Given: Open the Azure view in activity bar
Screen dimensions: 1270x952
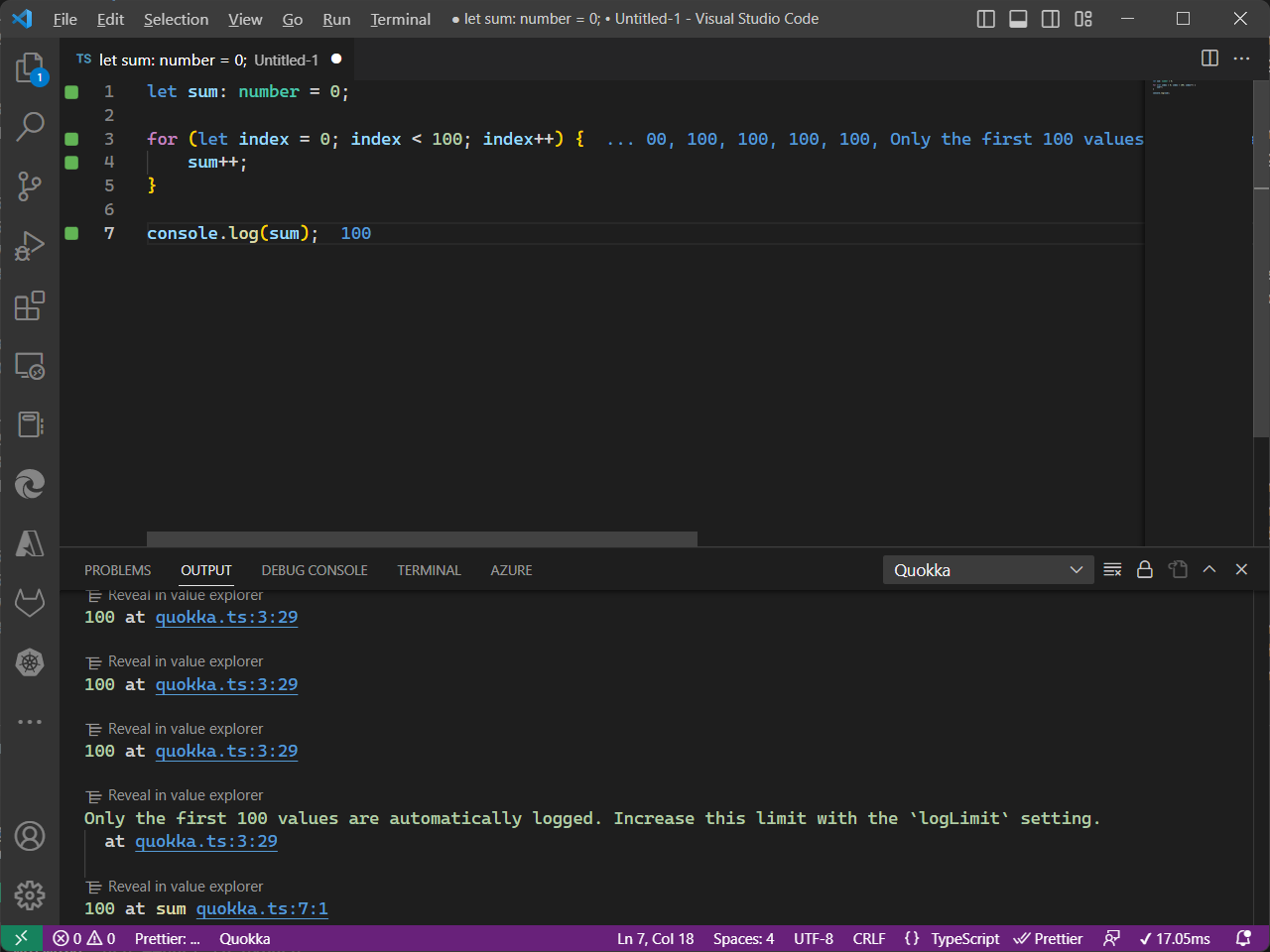Looking at the screenshot, I should [x=30, y=543].
